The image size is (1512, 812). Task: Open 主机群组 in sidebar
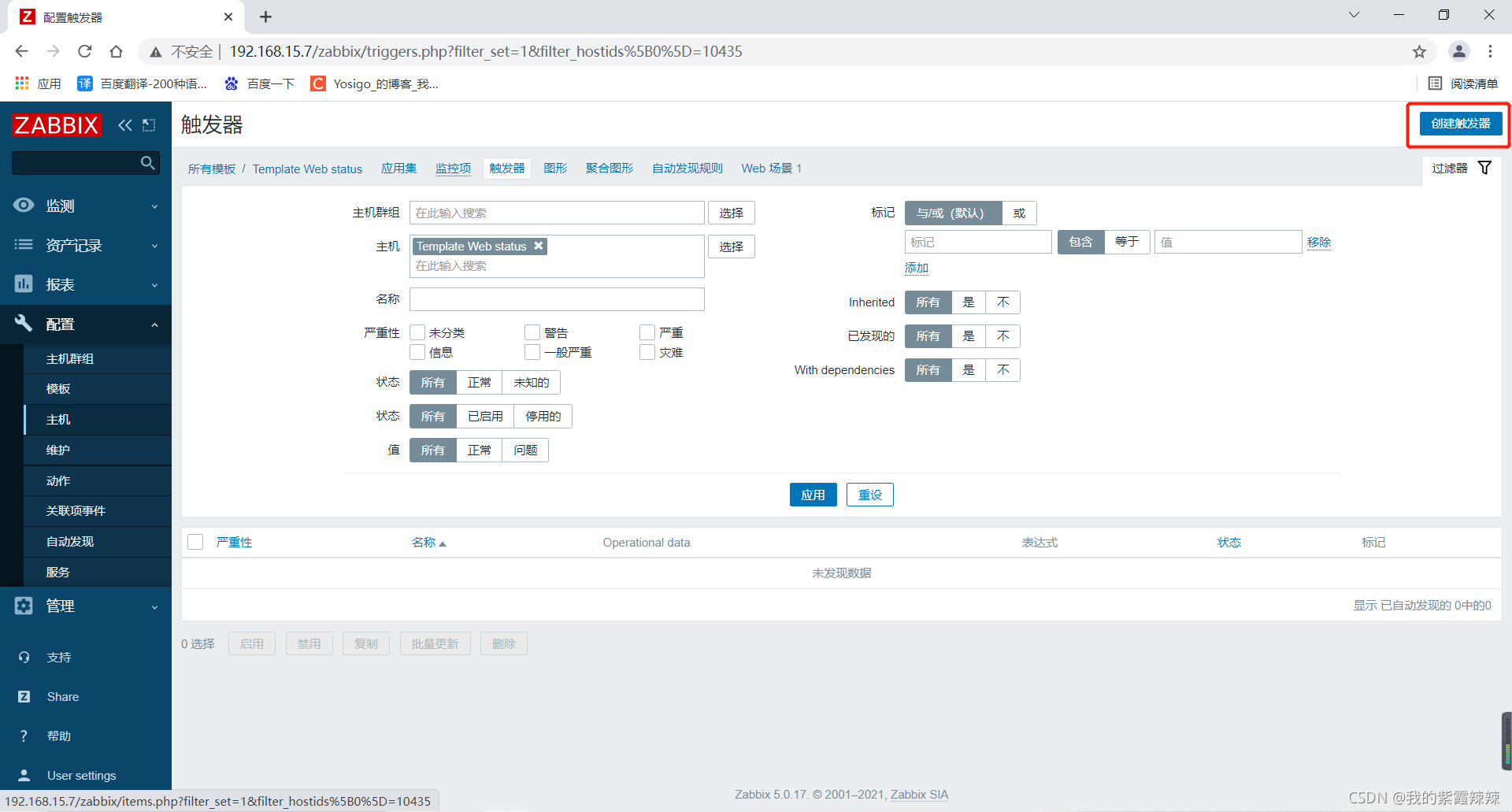(x=70, y=358)
